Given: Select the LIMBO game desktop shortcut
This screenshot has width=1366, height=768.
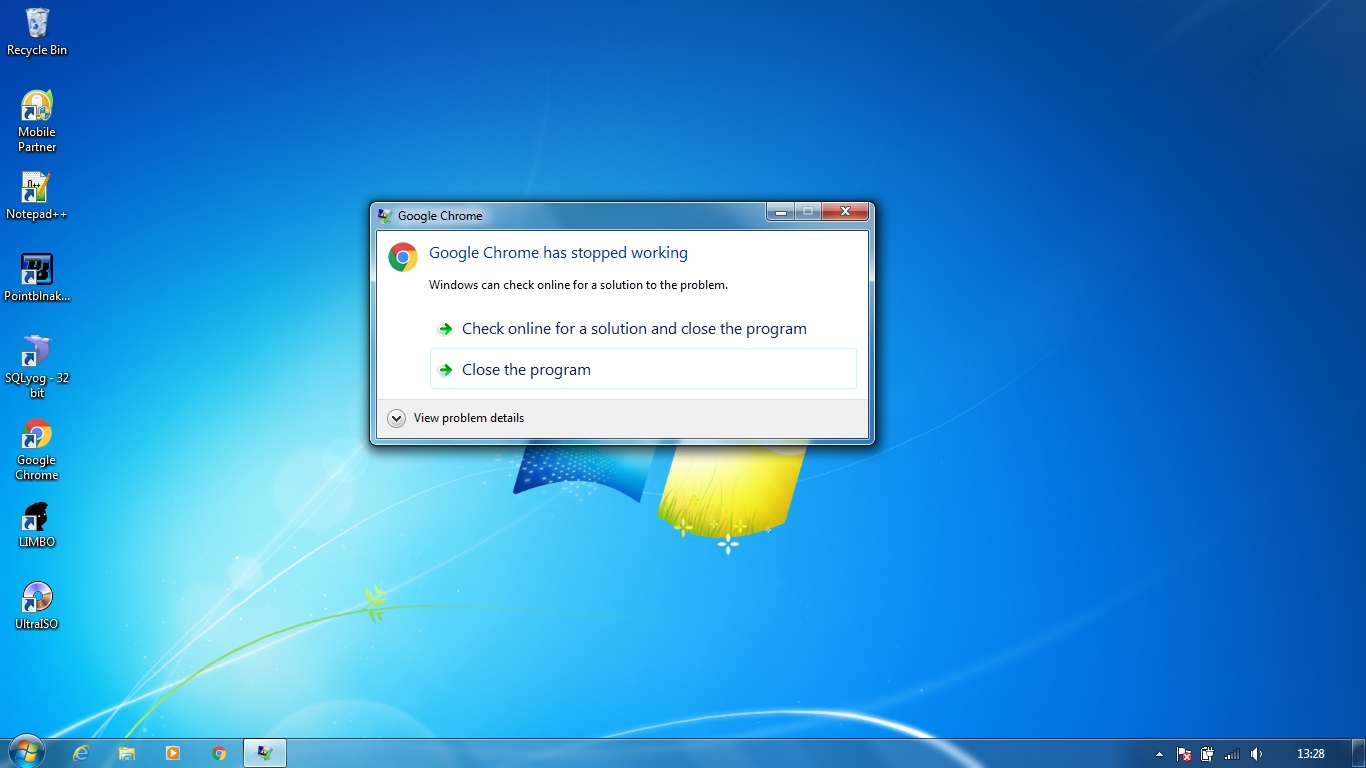Looking at the screenshot, I should [37, 524].
